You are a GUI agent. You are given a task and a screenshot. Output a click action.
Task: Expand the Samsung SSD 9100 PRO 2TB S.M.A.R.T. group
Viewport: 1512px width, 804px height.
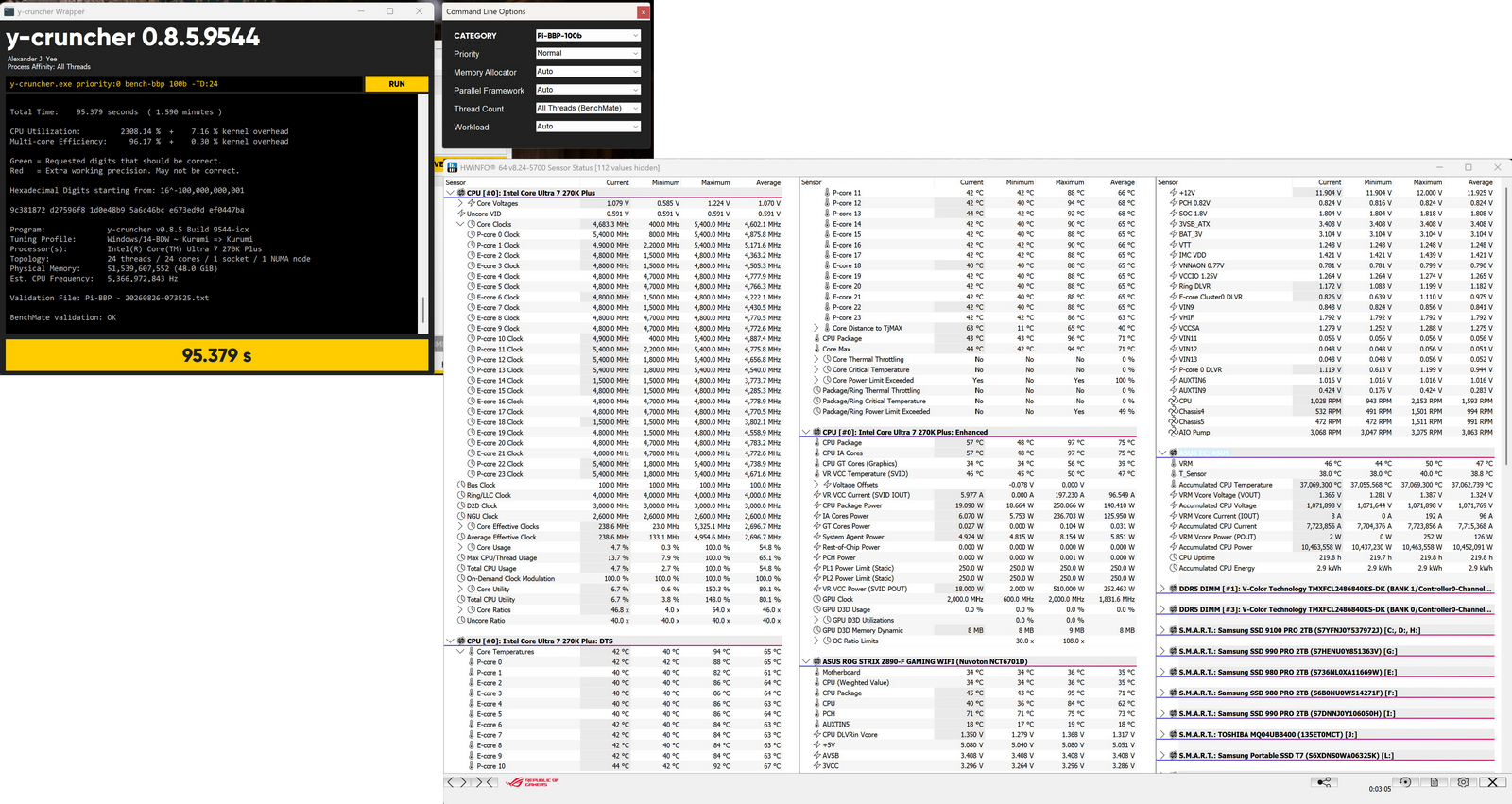[x=1162, y=630]
